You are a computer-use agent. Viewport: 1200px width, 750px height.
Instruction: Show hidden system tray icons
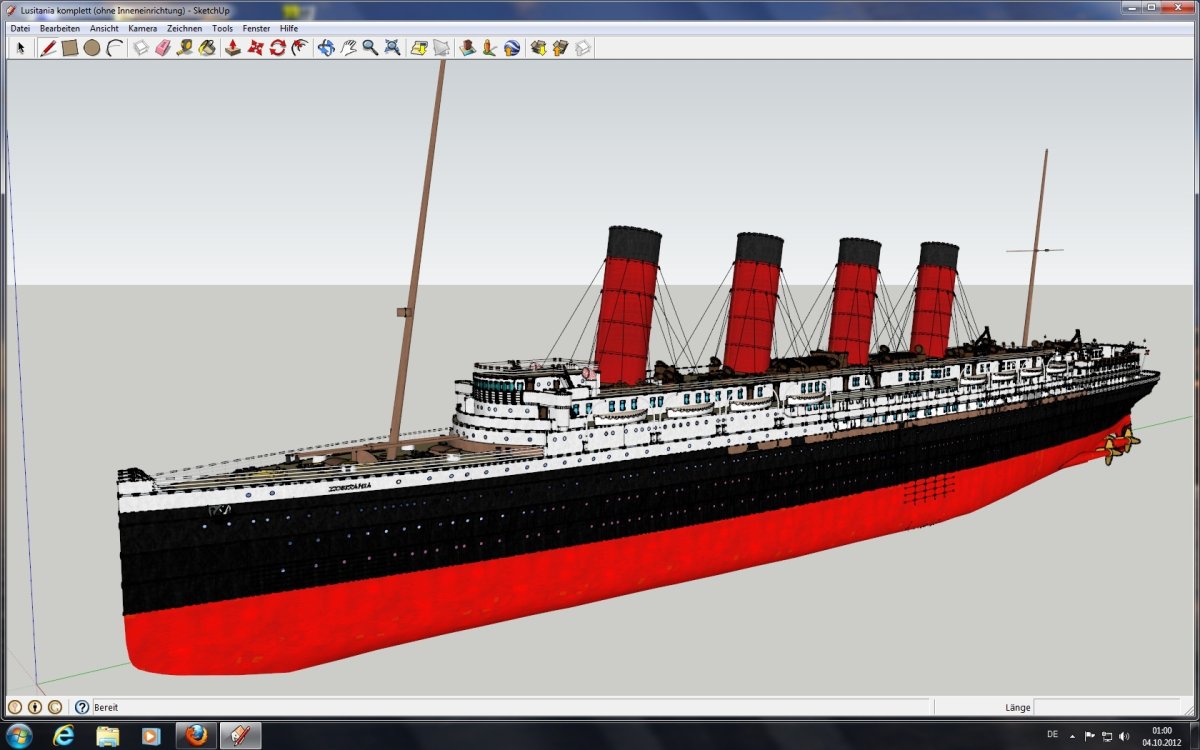pyautogui.click(x=1074, y=736)
